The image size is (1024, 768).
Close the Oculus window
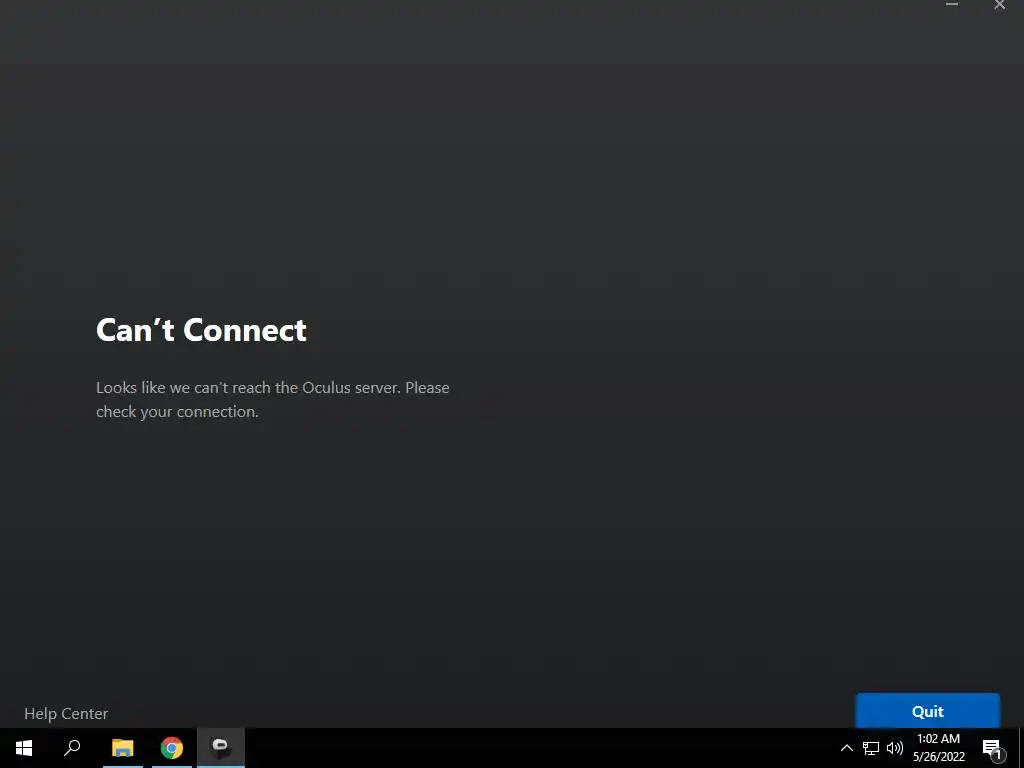click(999, 5)
